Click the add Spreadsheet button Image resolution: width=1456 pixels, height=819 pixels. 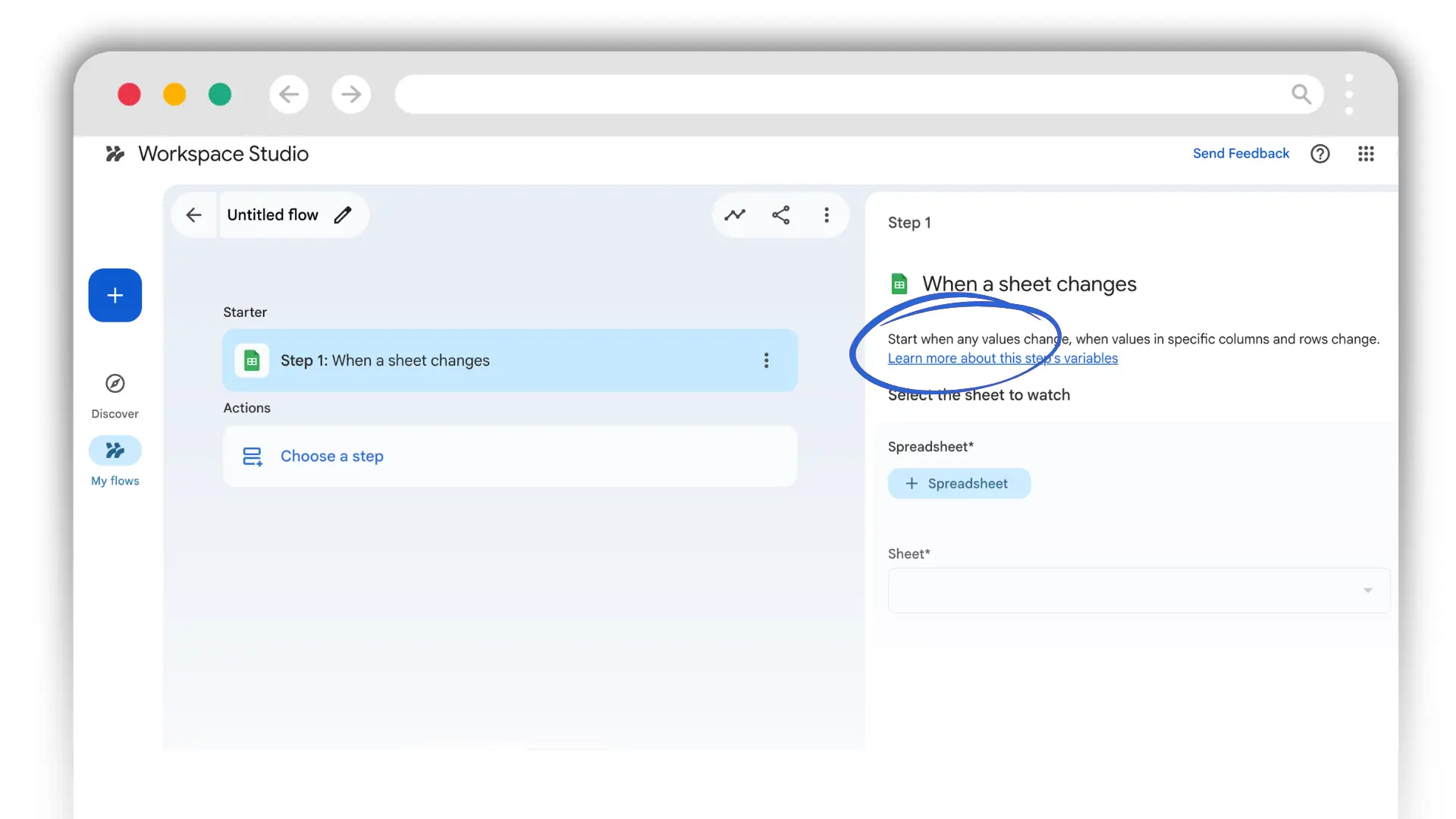(x=959, y=484)
